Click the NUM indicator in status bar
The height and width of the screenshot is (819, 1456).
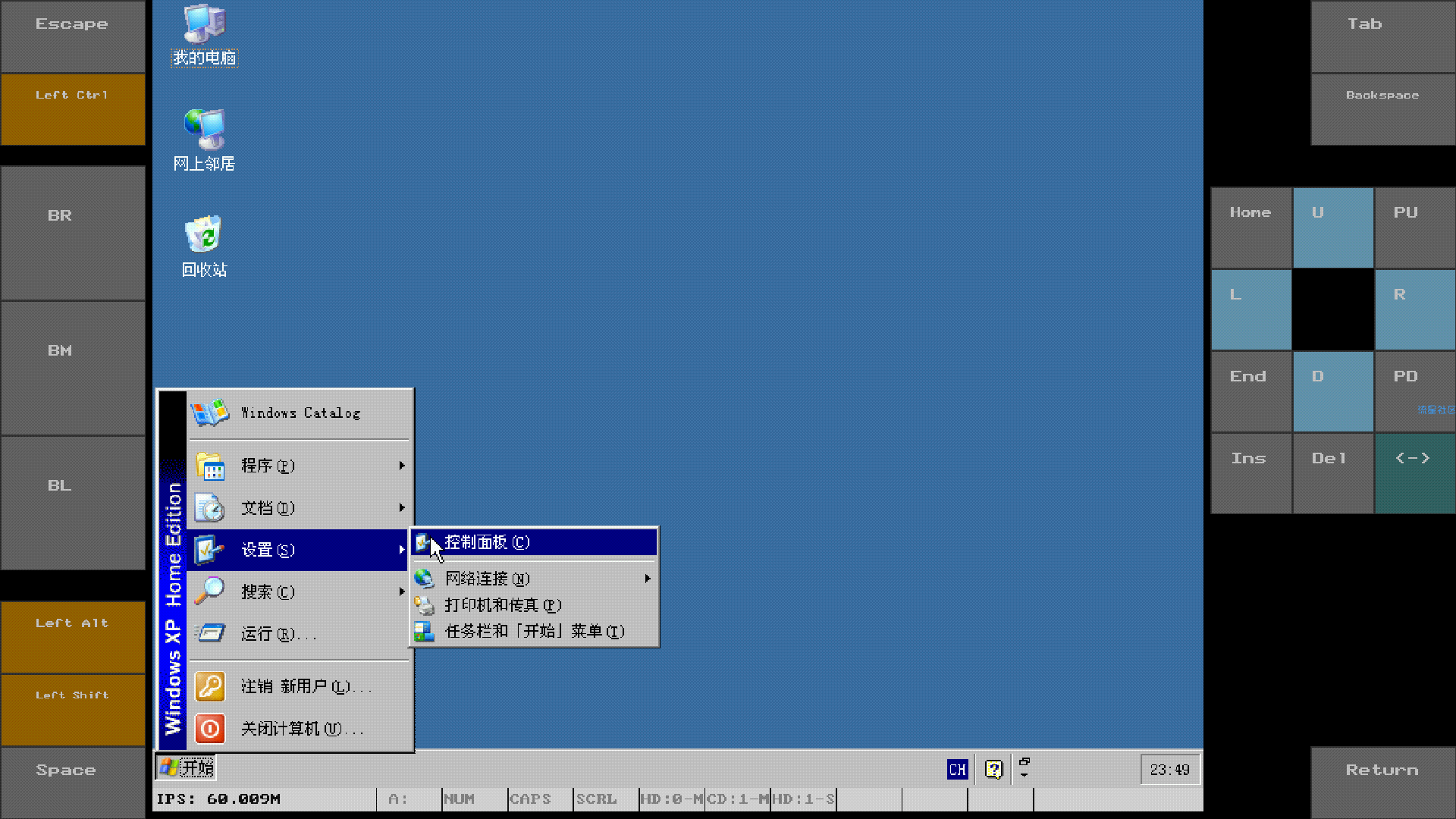(x=475, y=799)
